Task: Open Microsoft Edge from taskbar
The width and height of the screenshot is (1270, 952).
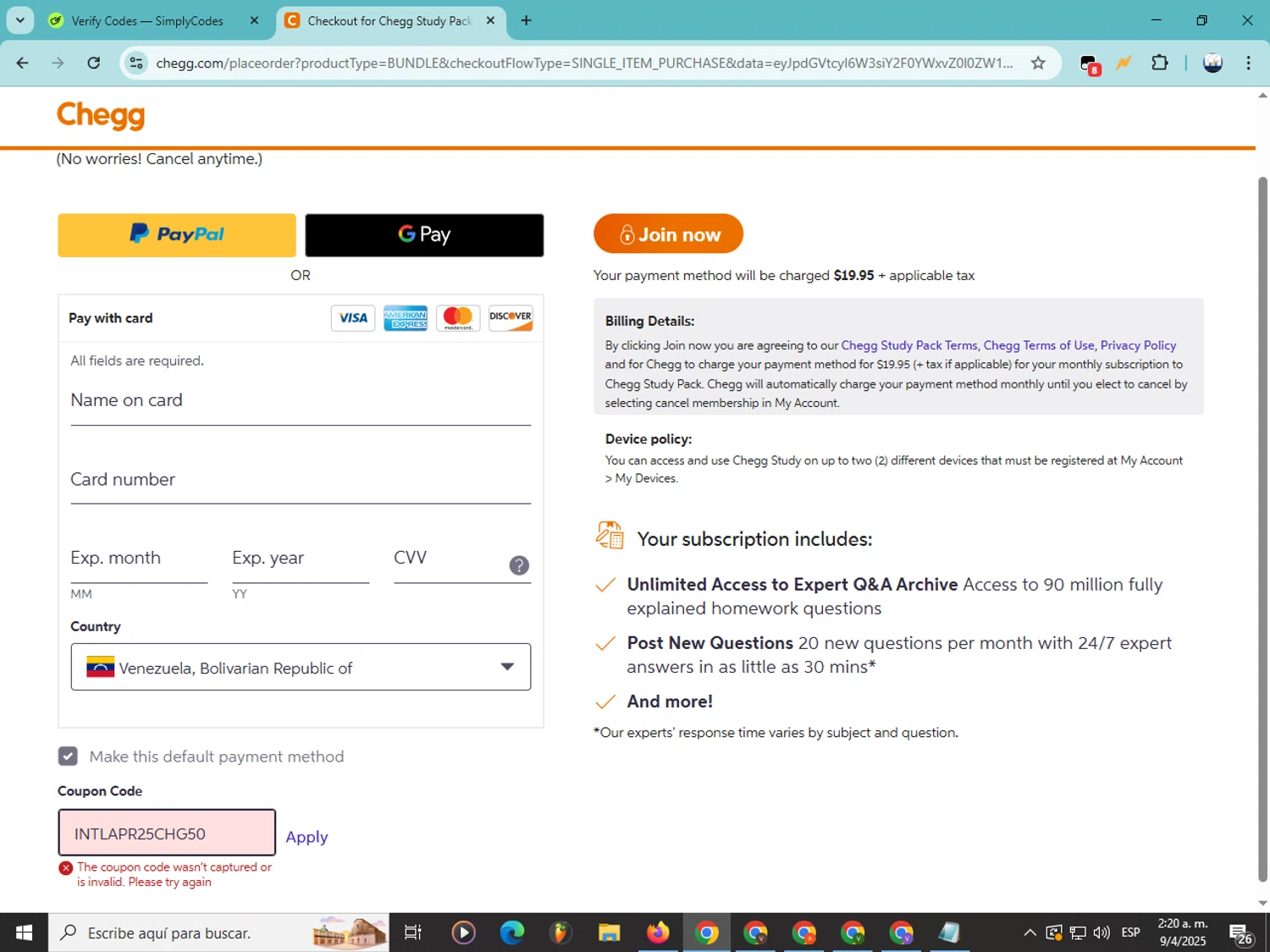Action: tap(512, 933)
